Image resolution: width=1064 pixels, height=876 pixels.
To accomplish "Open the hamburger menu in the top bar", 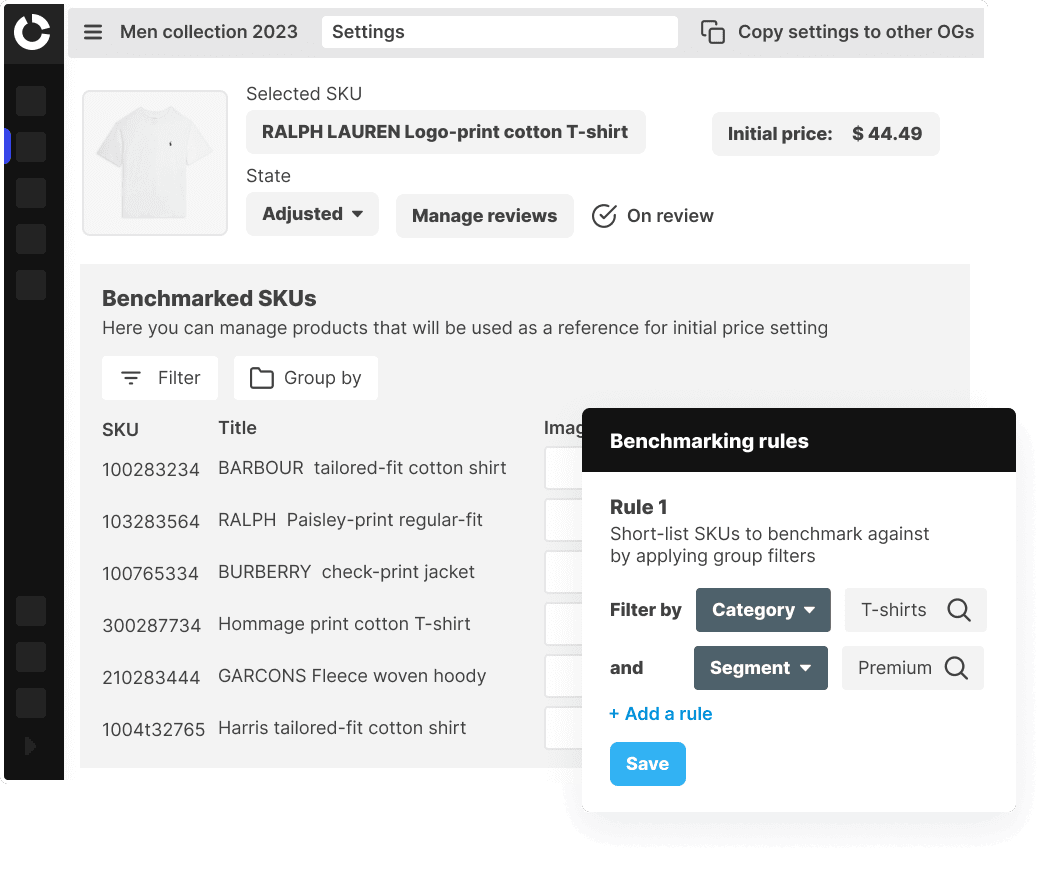I will [x=93, y=31].
